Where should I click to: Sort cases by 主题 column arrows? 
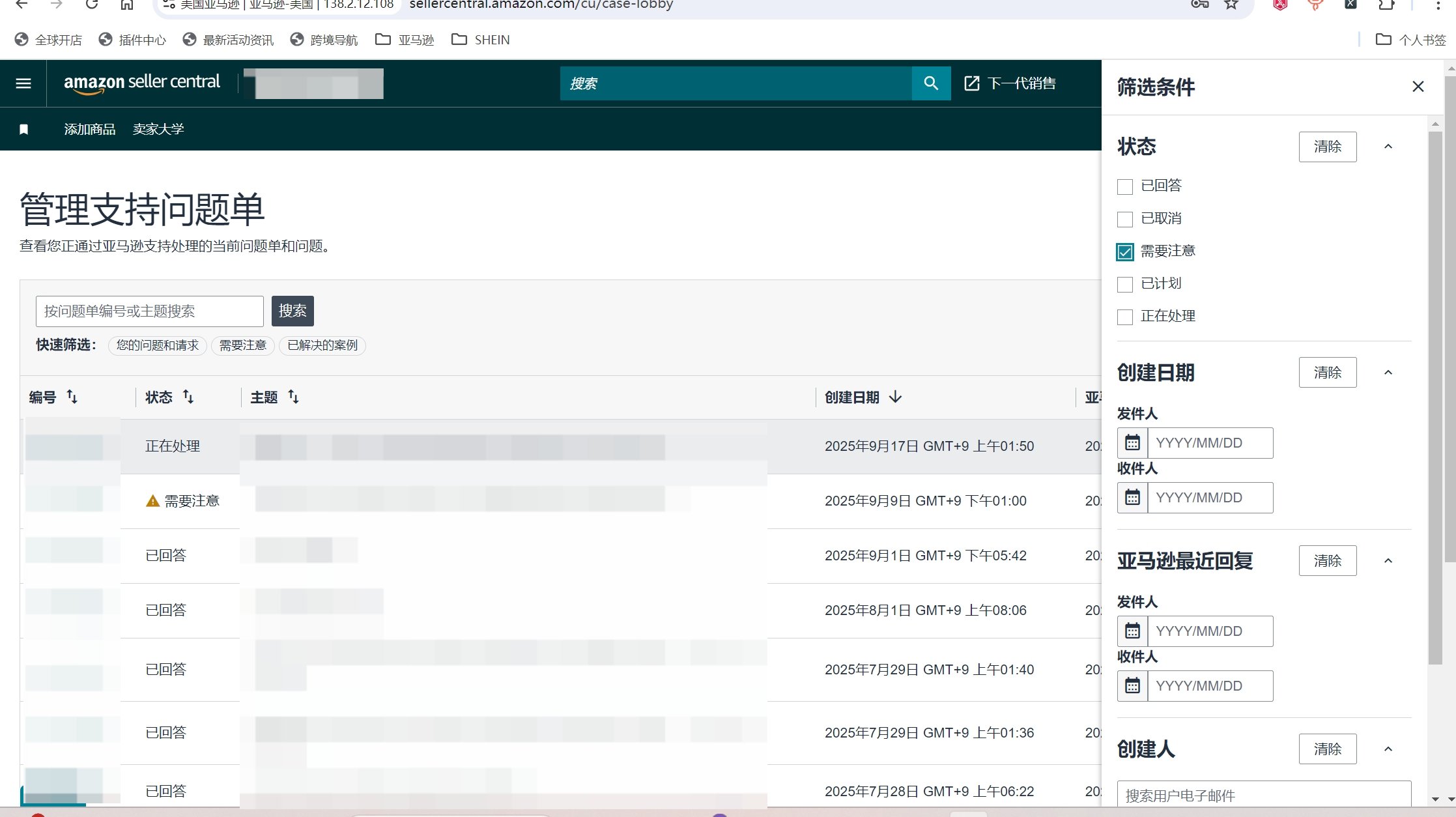click(x=294, y=397)
